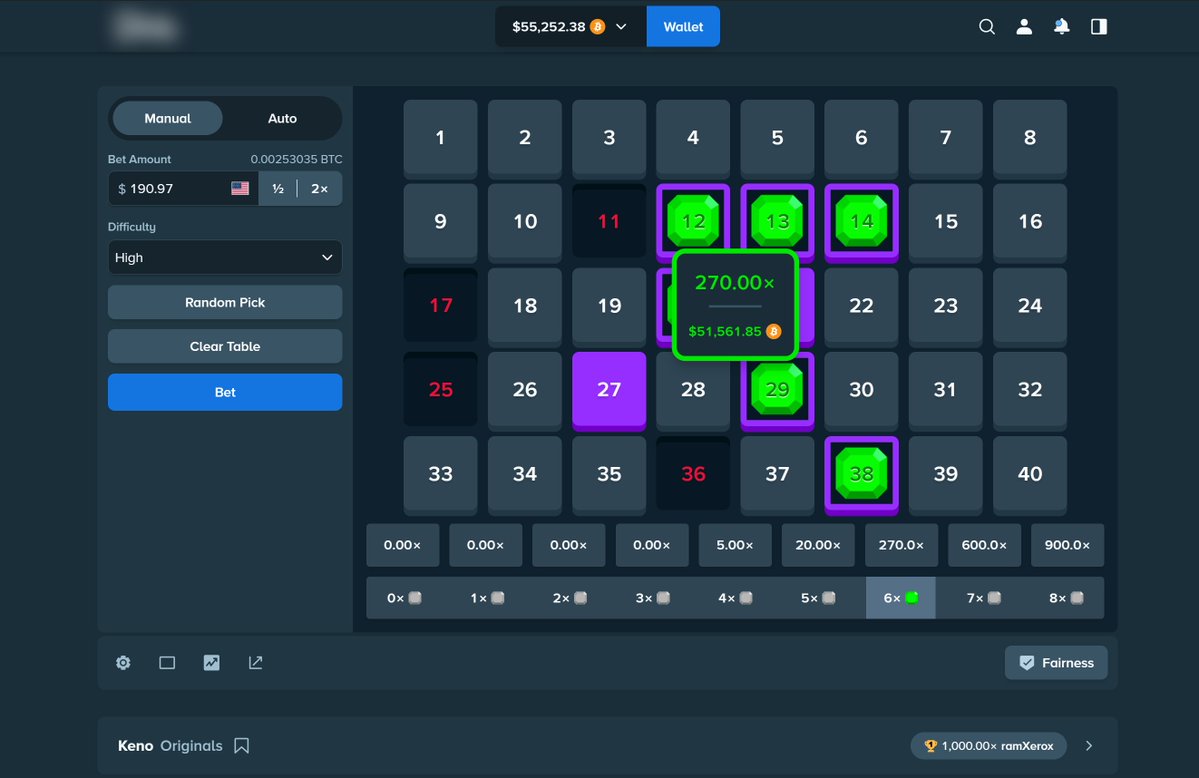The height and width of the screenshot is (778, 1199).
Task: Click the Originals link
Action: click(191, 745)
